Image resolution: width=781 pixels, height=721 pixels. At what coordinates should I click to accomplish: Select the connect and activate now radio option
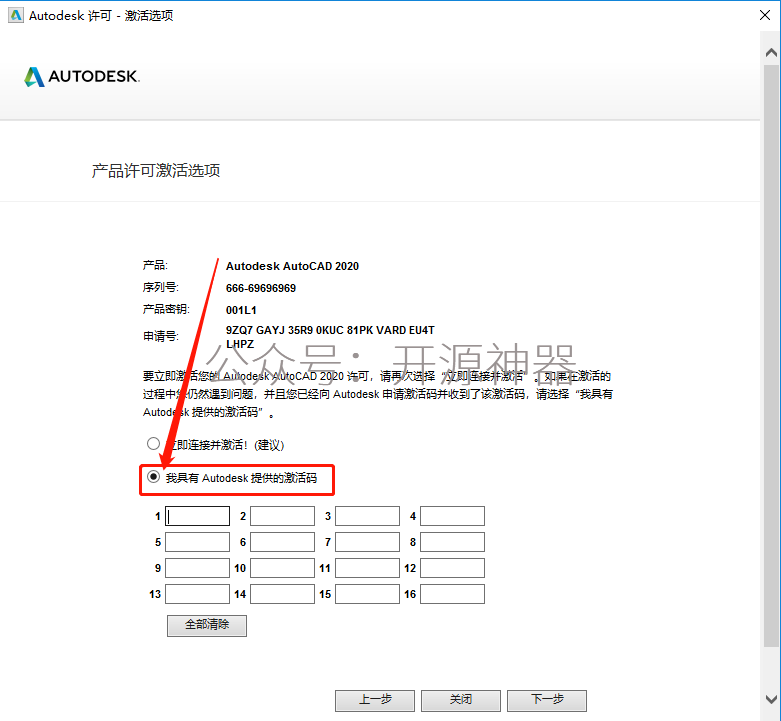tap(153, 444)
